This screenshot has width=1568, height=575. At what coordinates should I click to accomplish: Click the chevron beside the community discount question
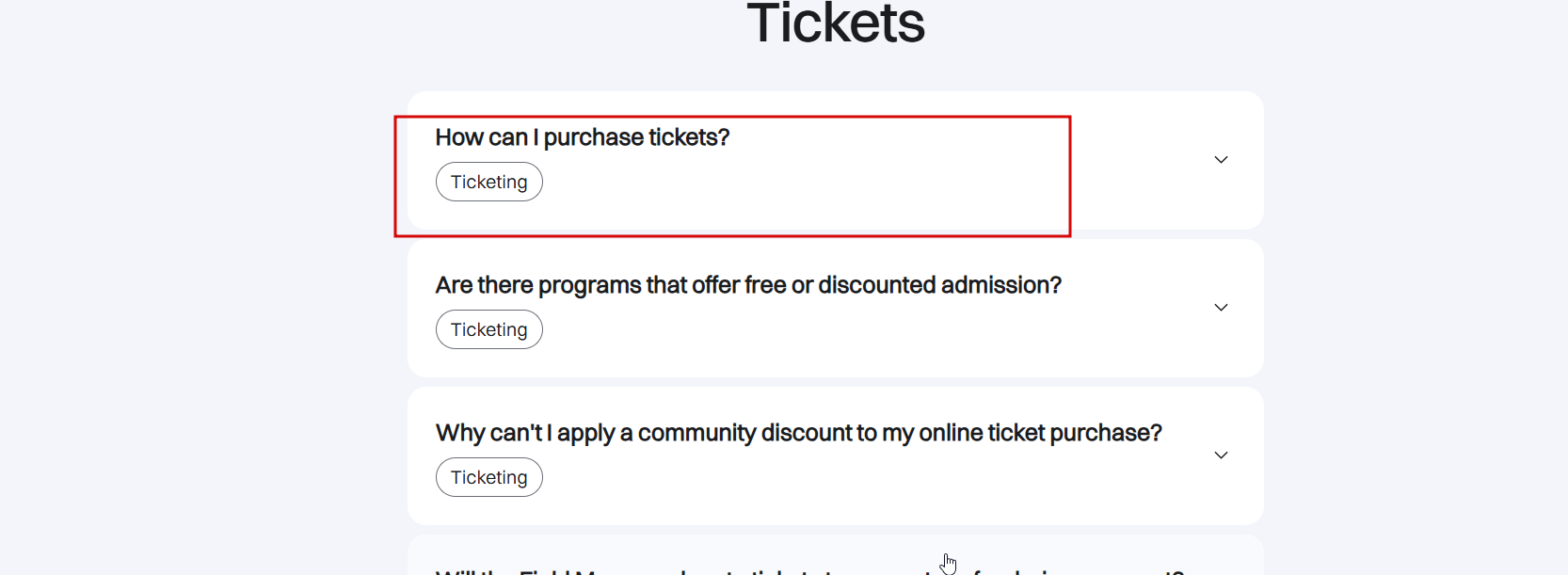1221,455
